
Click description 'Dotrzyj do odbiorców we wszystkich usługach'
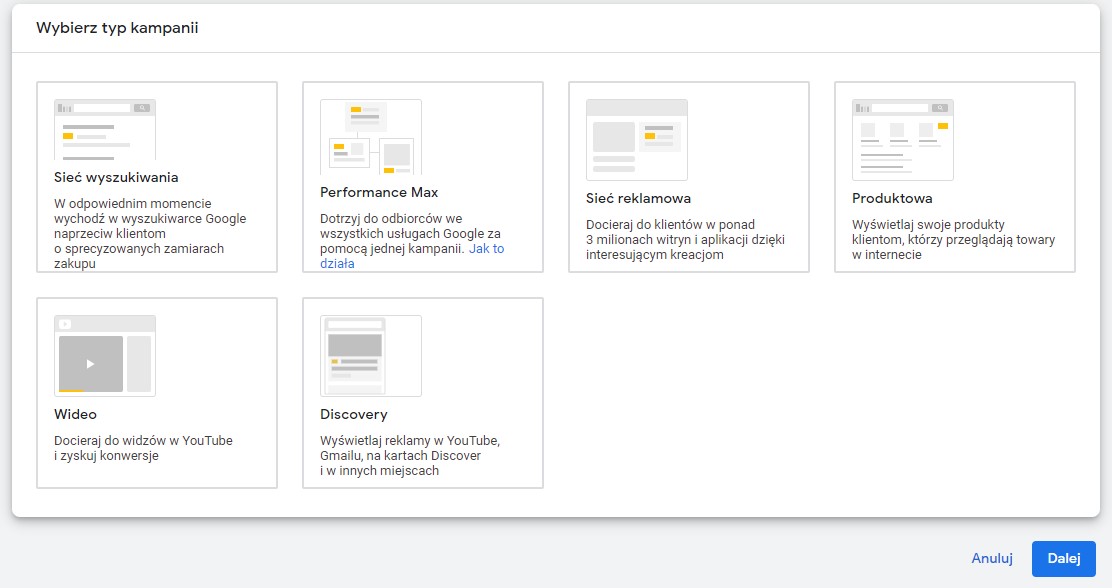coord(412,241)
